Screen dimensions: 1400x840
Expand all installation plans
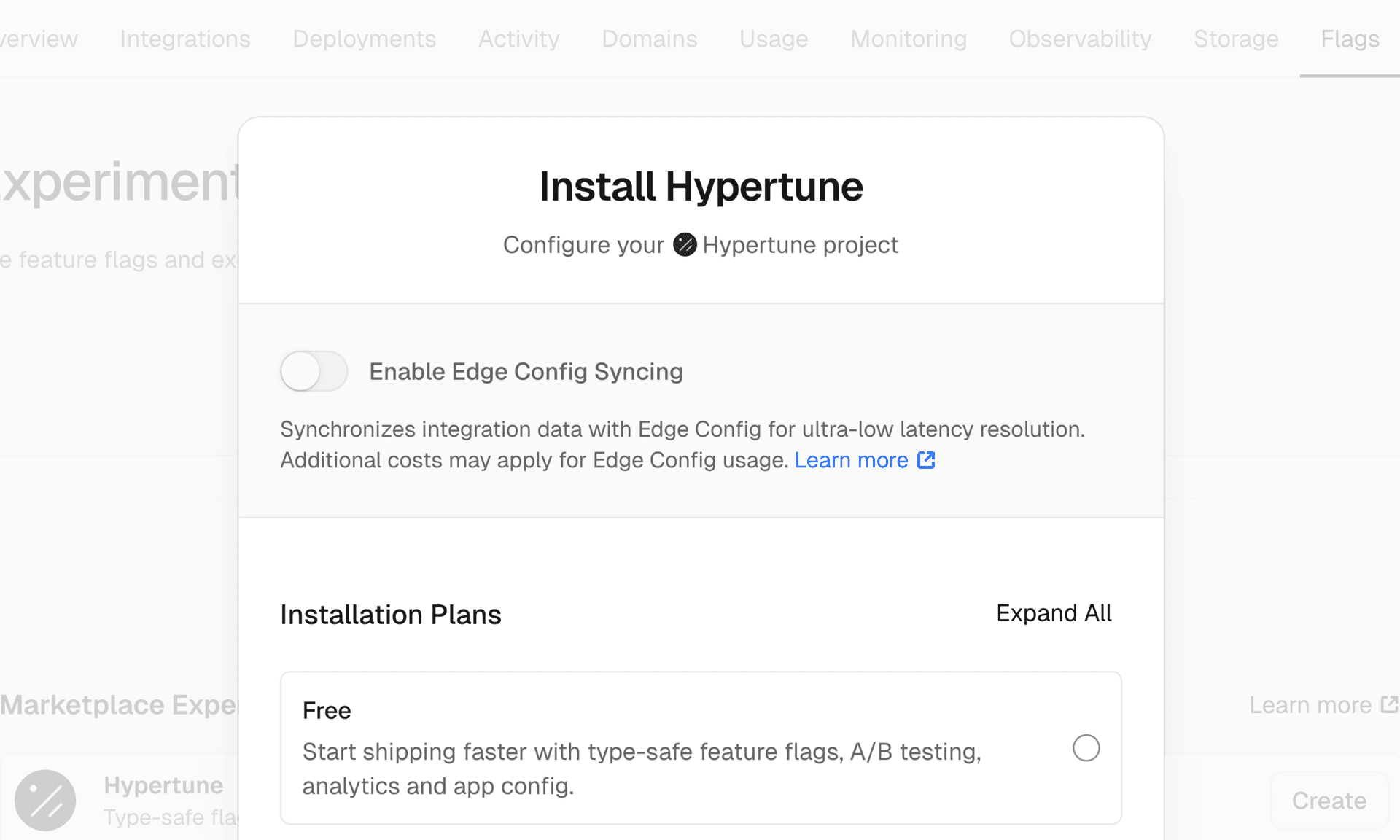(x=1054, y=613)
